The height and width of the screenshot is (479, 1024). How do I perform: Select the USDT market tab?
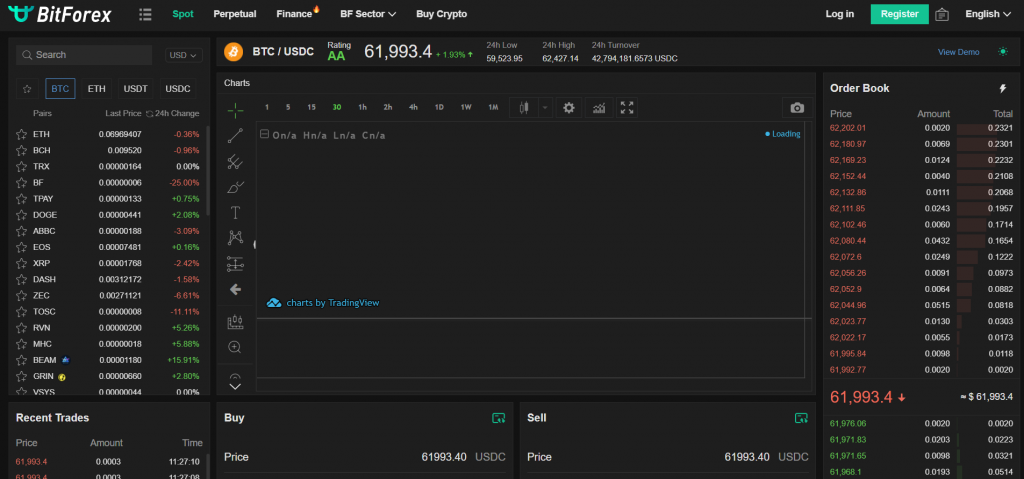[x=136, y=88]
